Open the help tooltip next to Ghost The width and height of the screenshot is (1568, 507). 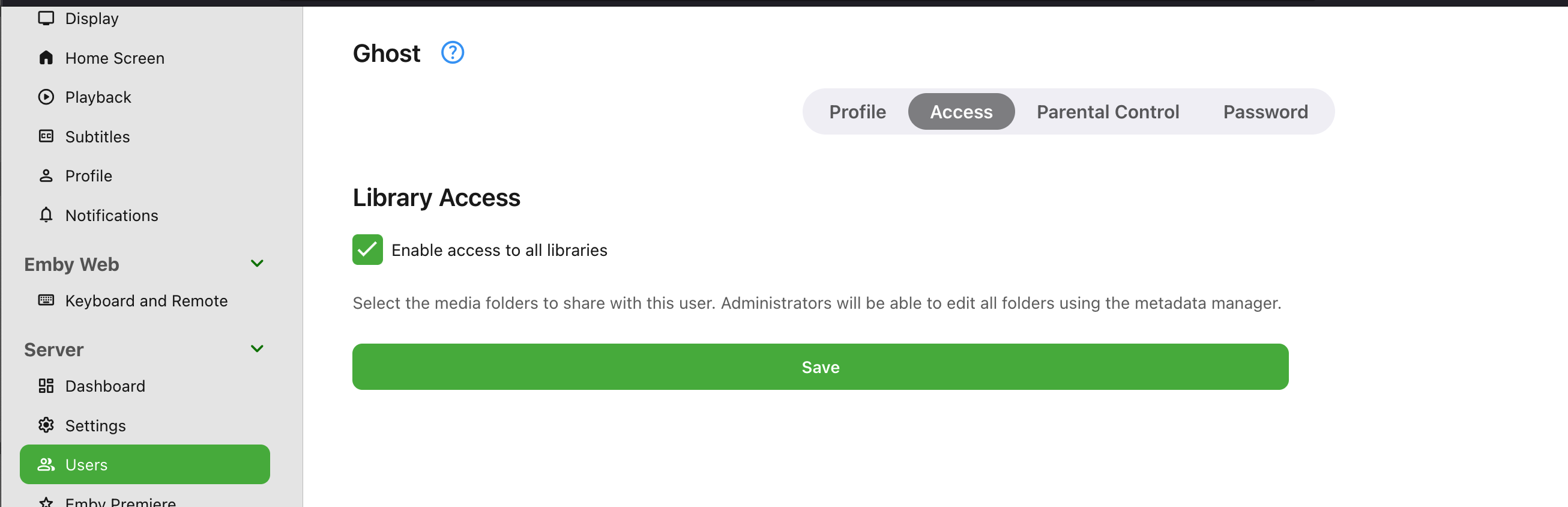coord(452,53)
